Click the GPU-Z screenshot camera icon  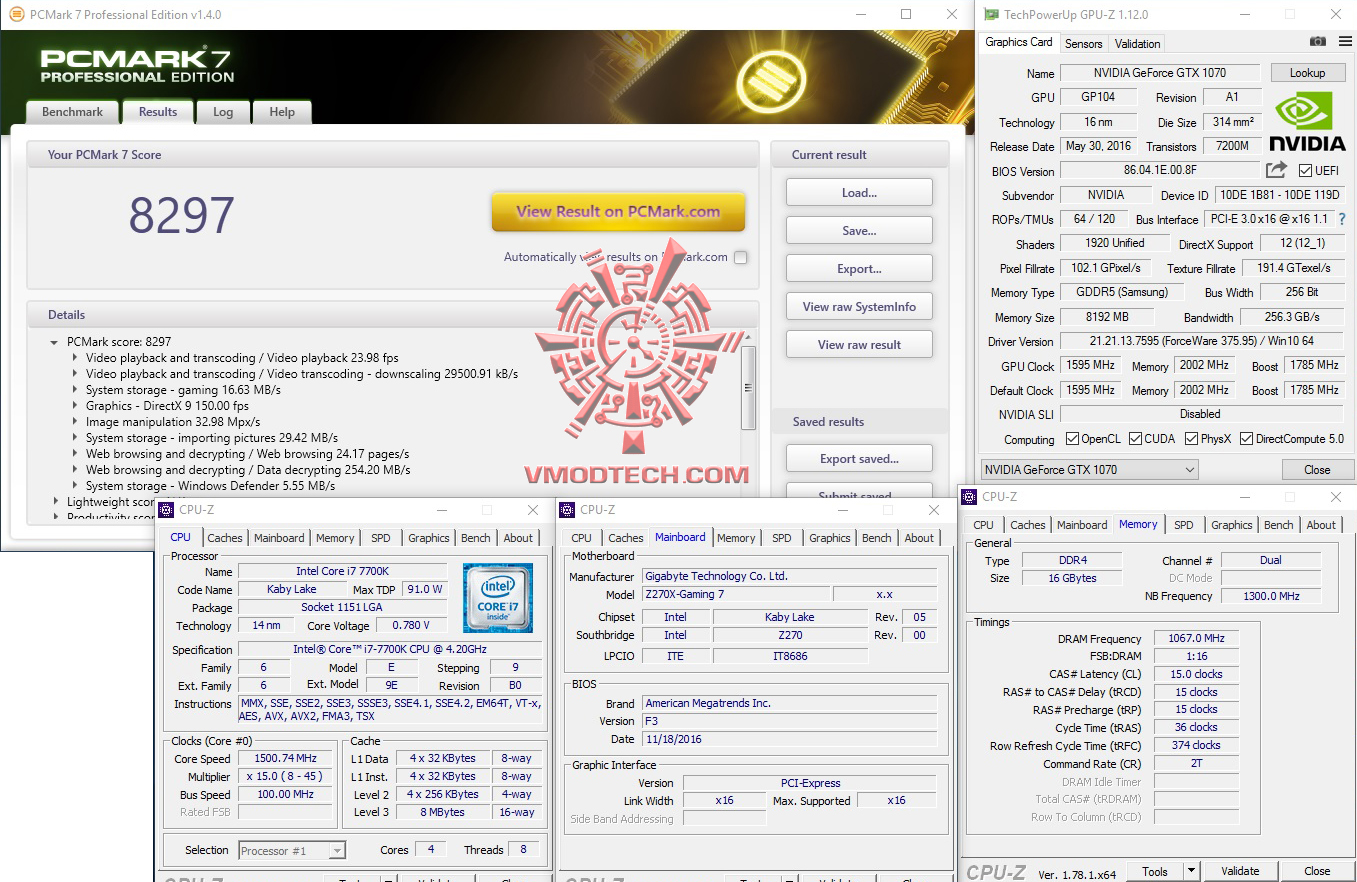[1318, 41]
